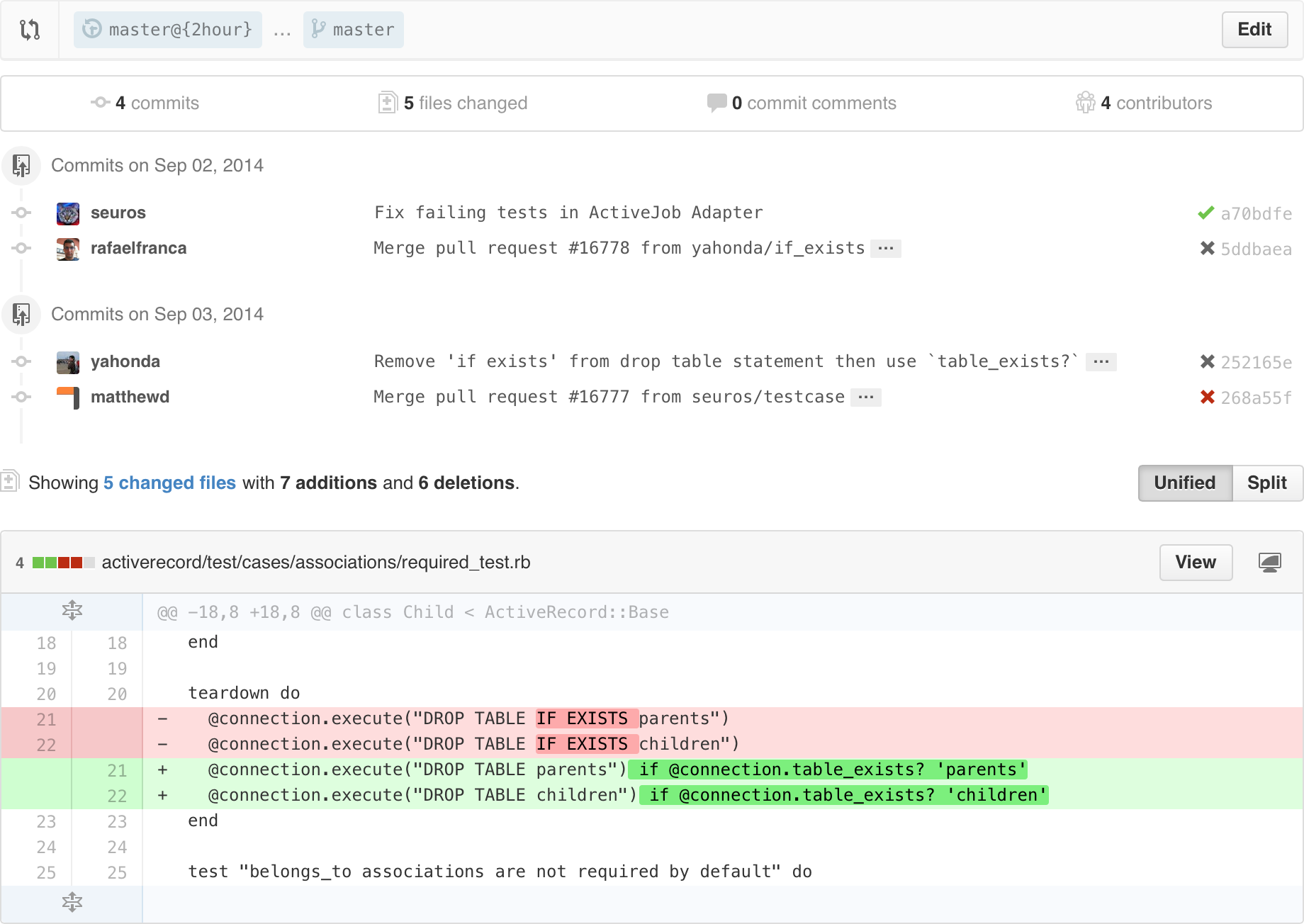Select the master@{2hour} base ref

168,30
